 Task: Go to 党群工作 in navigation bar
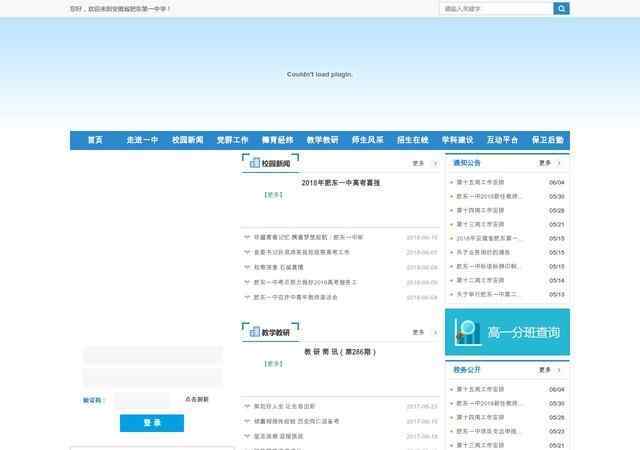coord(232,140)
